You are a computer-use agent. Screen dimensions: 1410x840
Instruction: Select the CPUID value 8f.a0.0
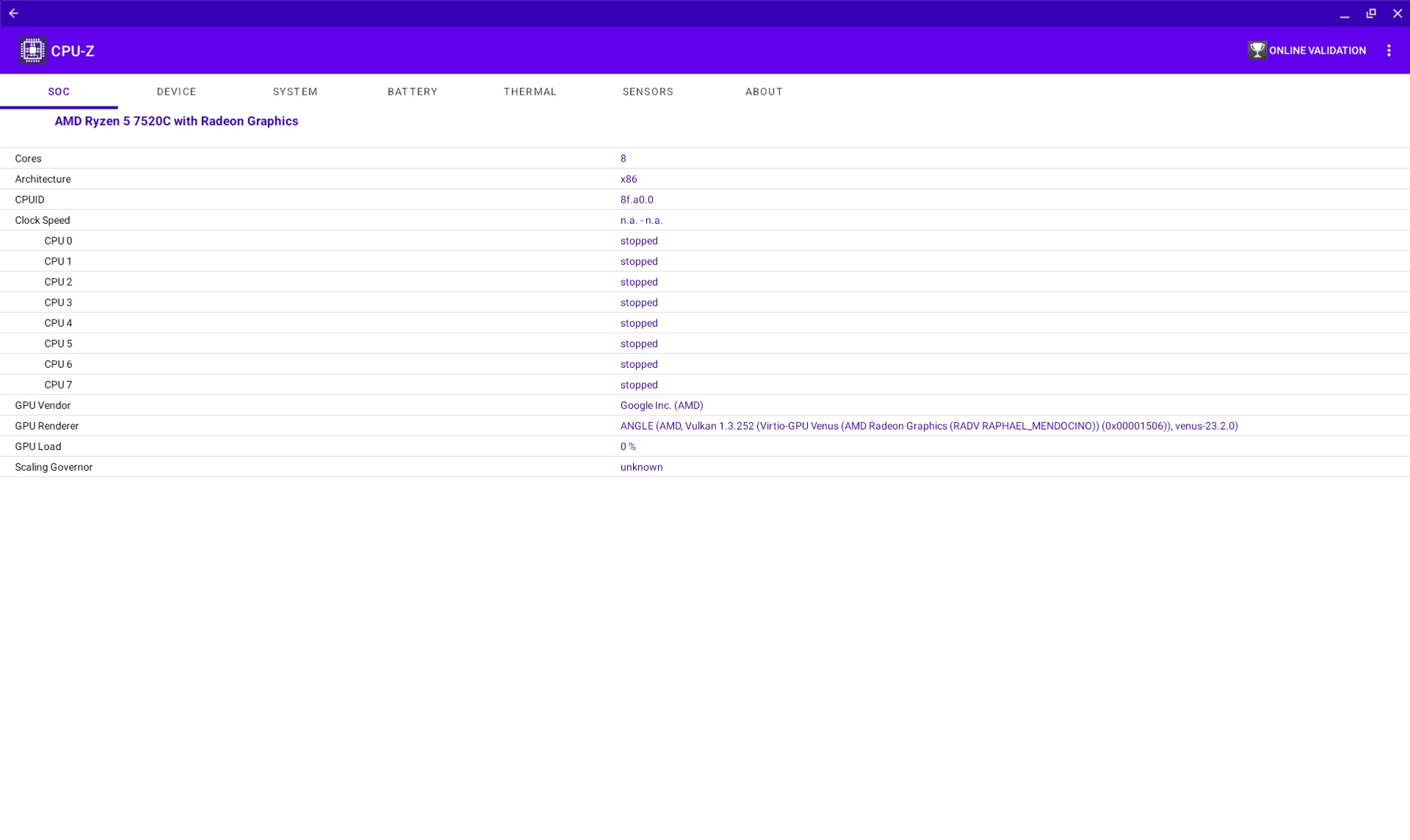(637, 200)
